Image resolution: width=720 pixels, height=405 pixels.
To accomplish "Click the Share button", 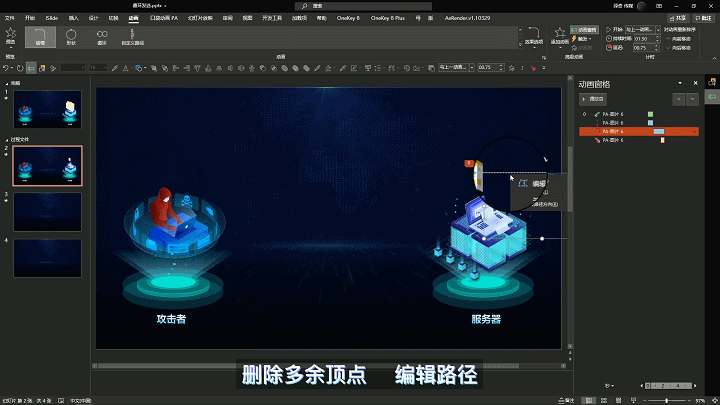I will pyautogui.click(x=678, y=18).
